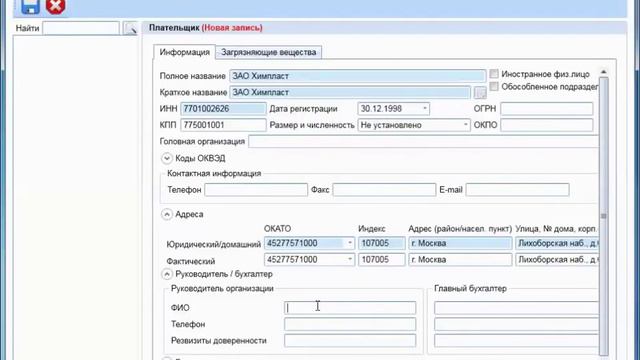Click the Полное название field
The height and width of the screenshot is (360, 640).
[x=358, y=76]
